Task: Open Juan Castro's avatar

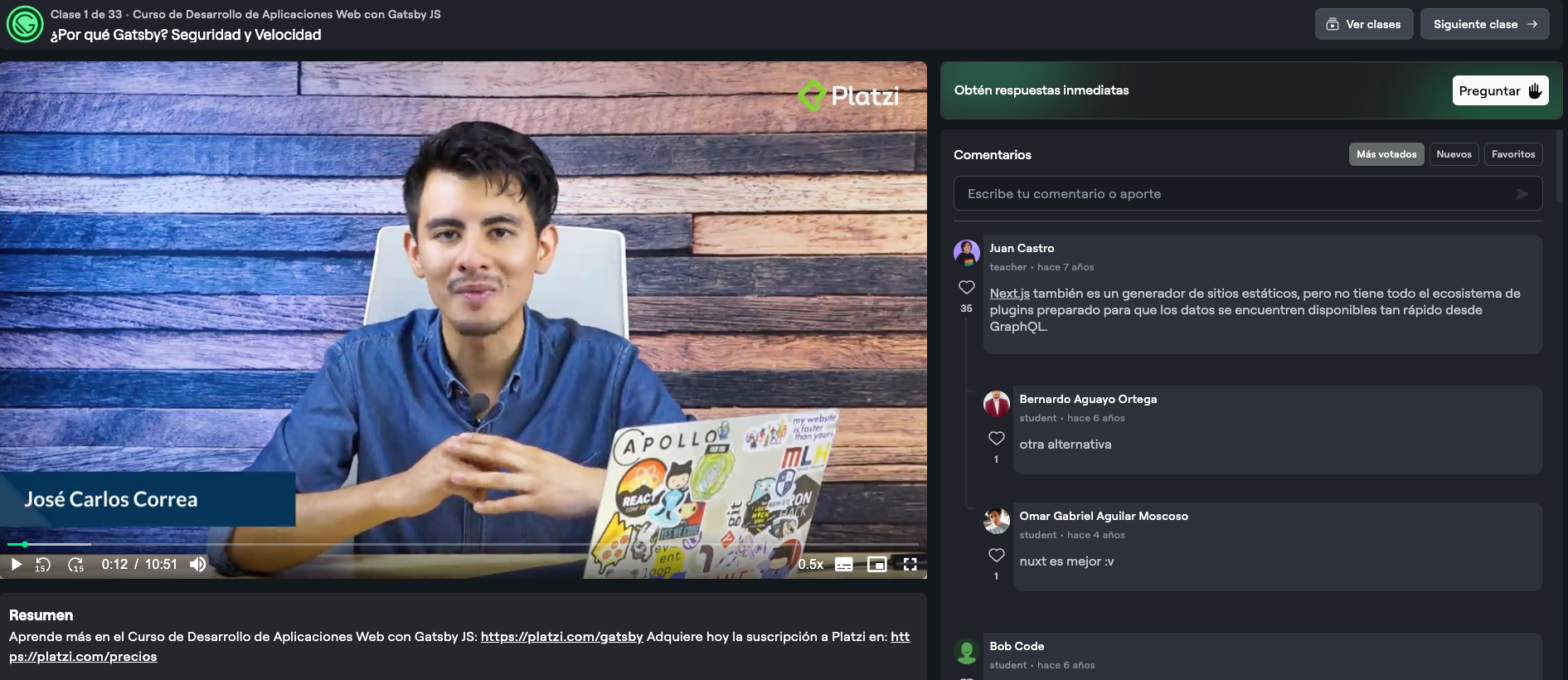Action: point(967,253)
